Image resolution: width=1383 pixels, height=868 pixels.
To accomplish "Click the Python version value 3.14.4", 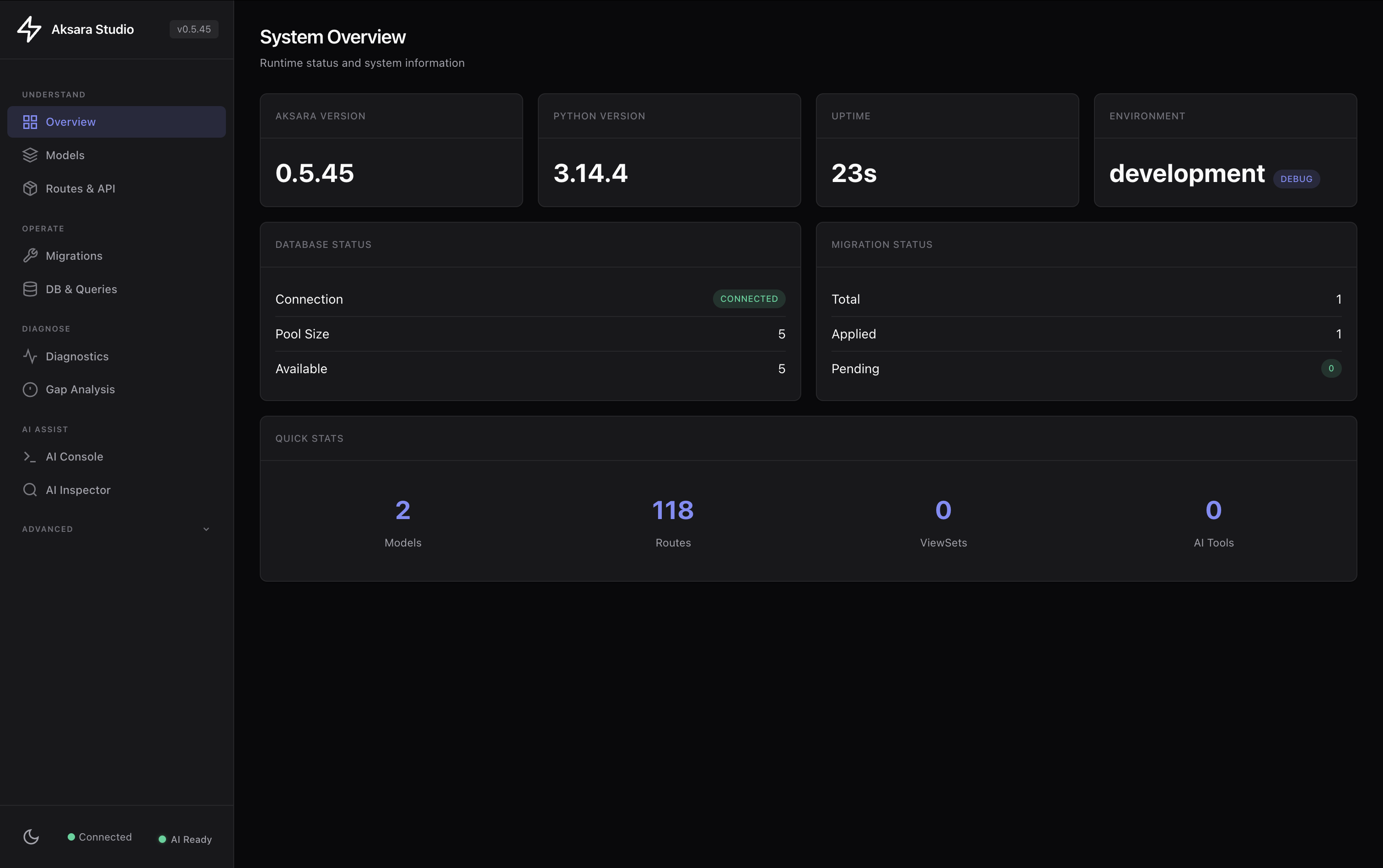I will click(x=590, y=173).
